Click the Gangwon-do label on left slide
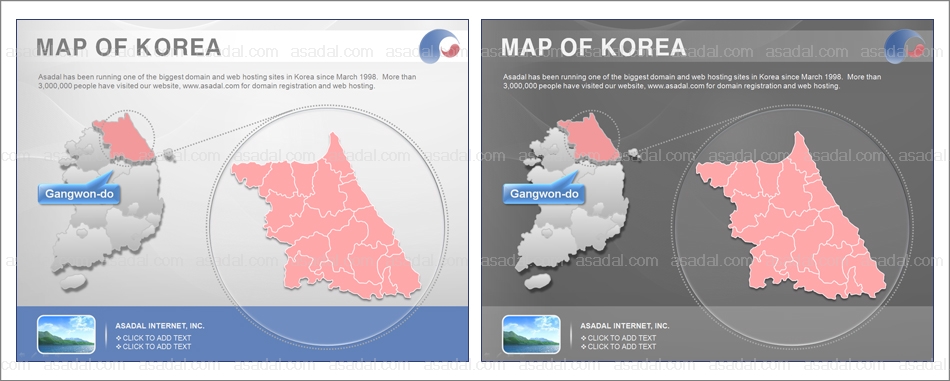 (x=79, y=194)
